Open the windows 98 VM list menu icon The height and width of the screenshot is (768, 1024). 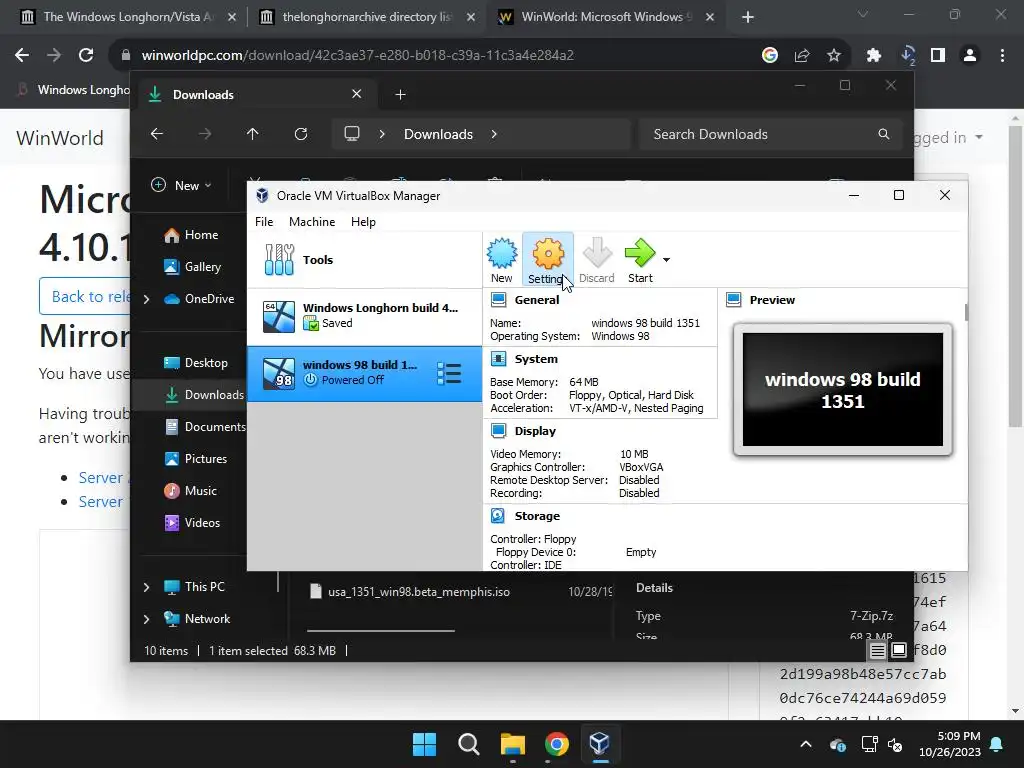click(449, 374)
